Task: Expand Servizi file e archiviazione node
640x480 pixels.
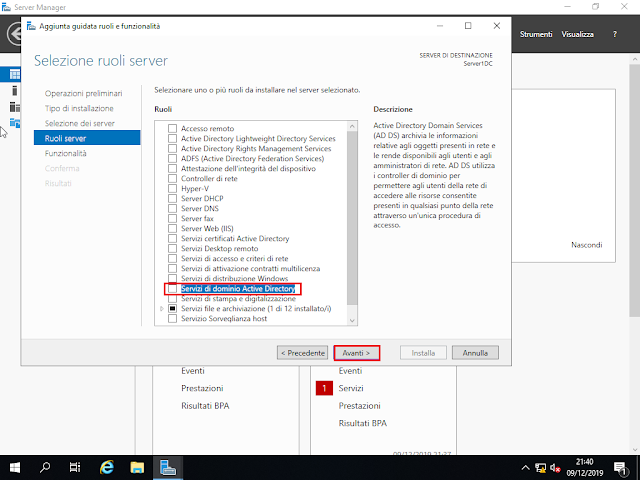Action: pos(162,309)
